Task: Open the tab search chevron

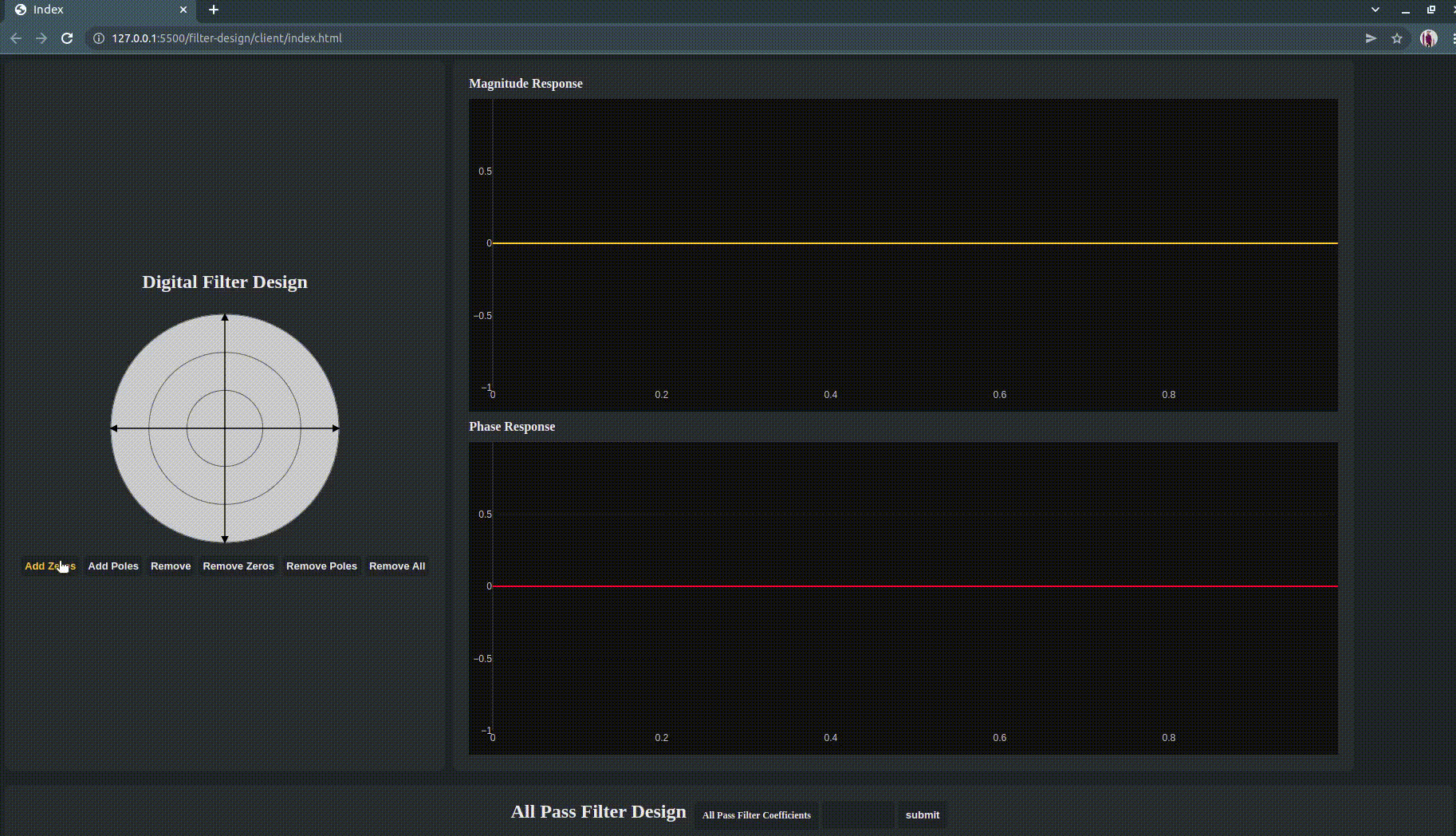Action: pyautogui.click(x=1375, y=10)
